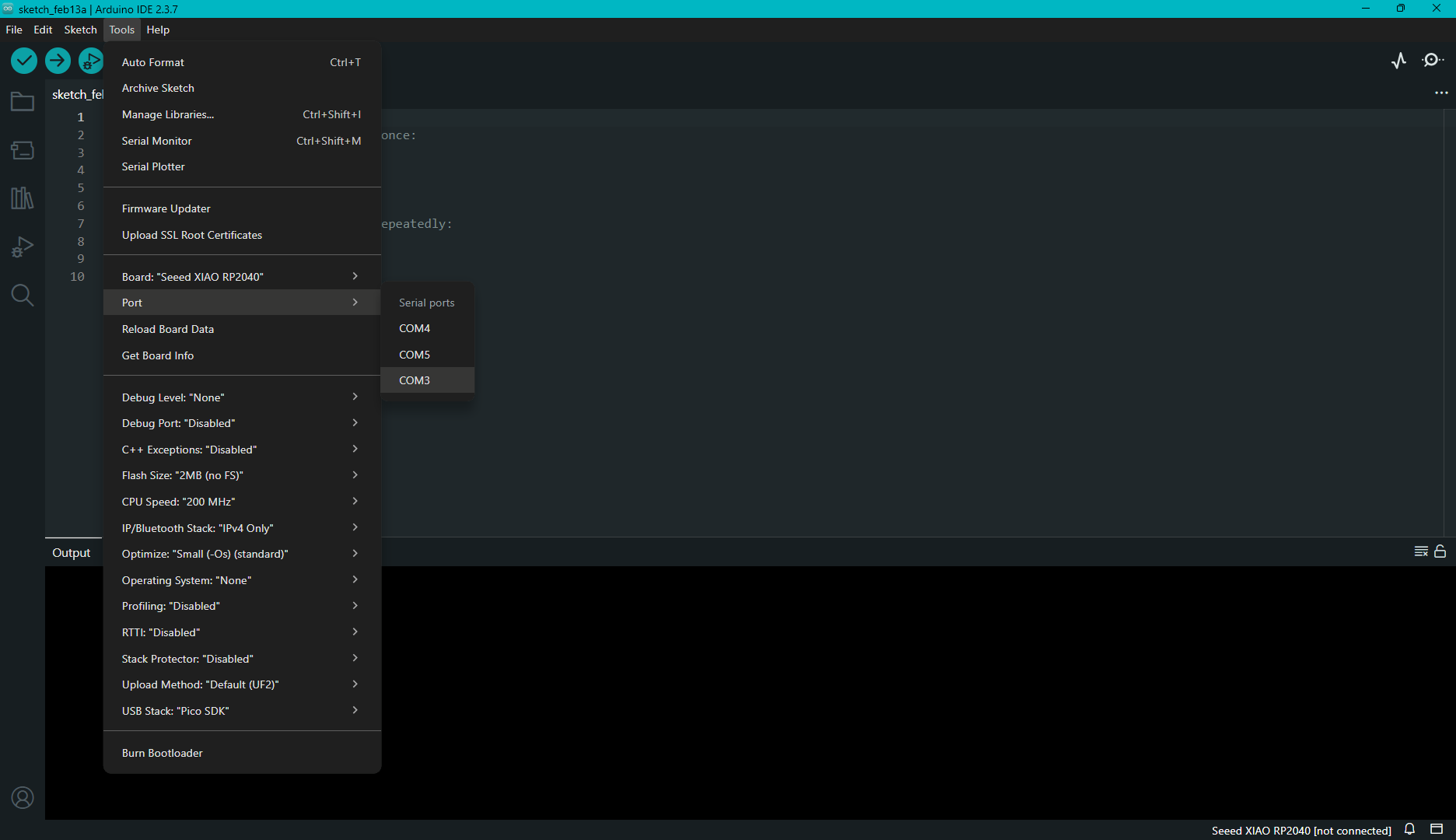Open Serial Plotter from the toolbar icon
1456x840 pixels.
pyautogui.click(x=1399, y=61)
